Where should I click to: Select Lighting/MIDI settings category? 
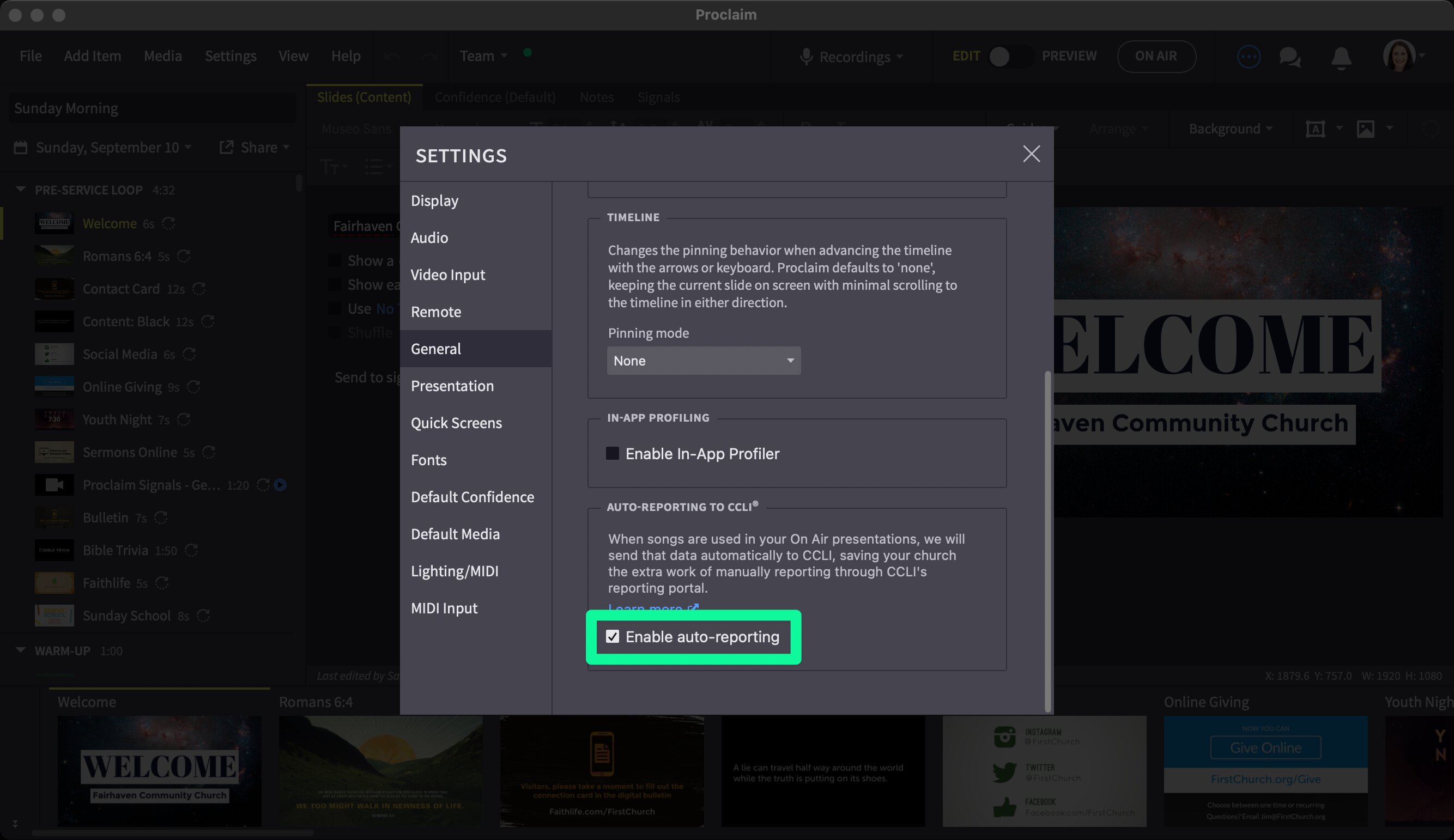click(476, 571)
